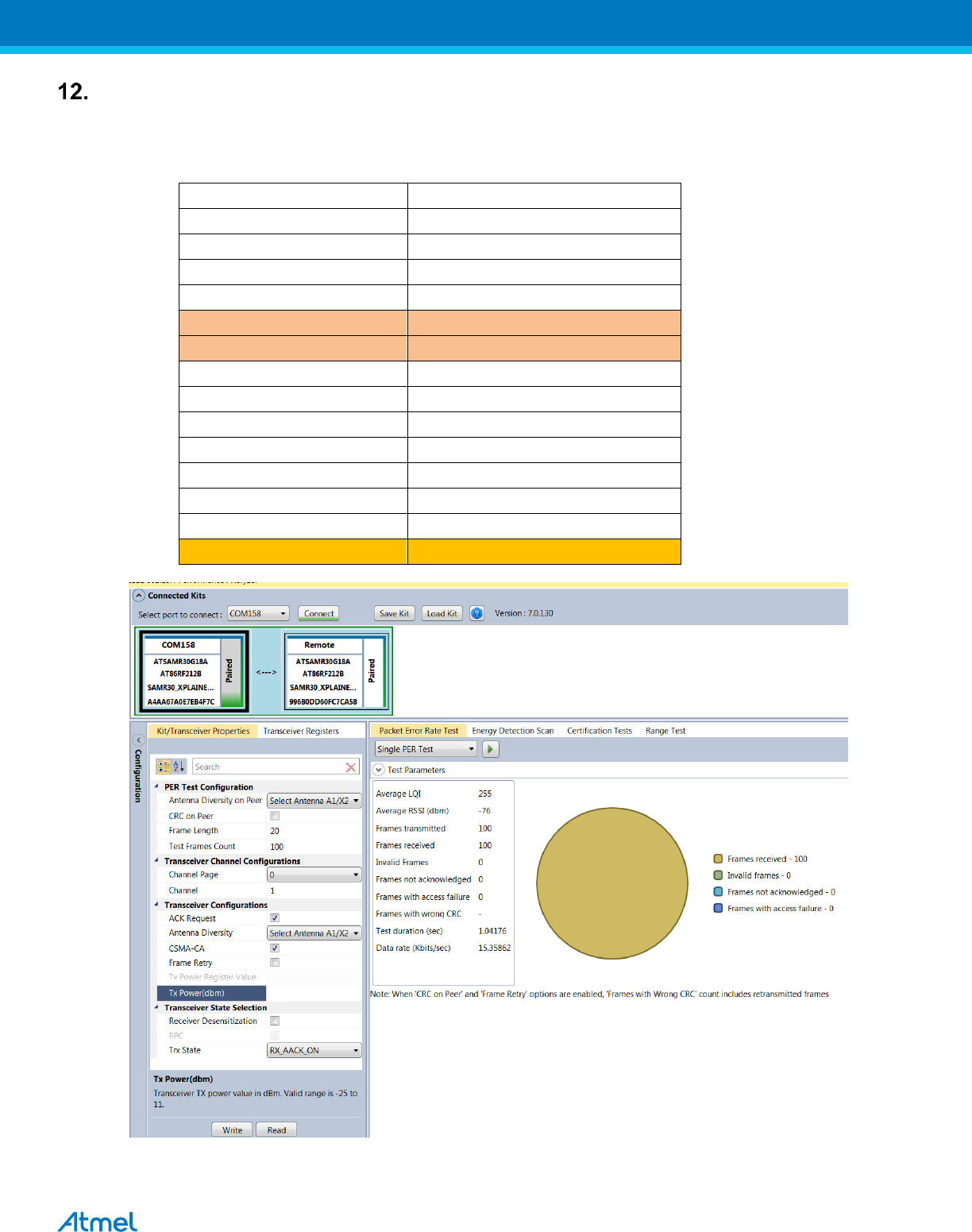972x1232 pixels.
Task: Click the Test duration value 1.04176
Action: 492,931
